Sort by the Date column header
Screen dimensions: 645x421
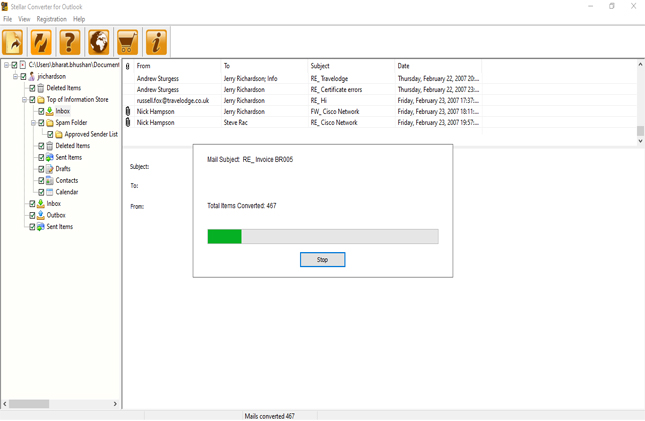point(438,66)
